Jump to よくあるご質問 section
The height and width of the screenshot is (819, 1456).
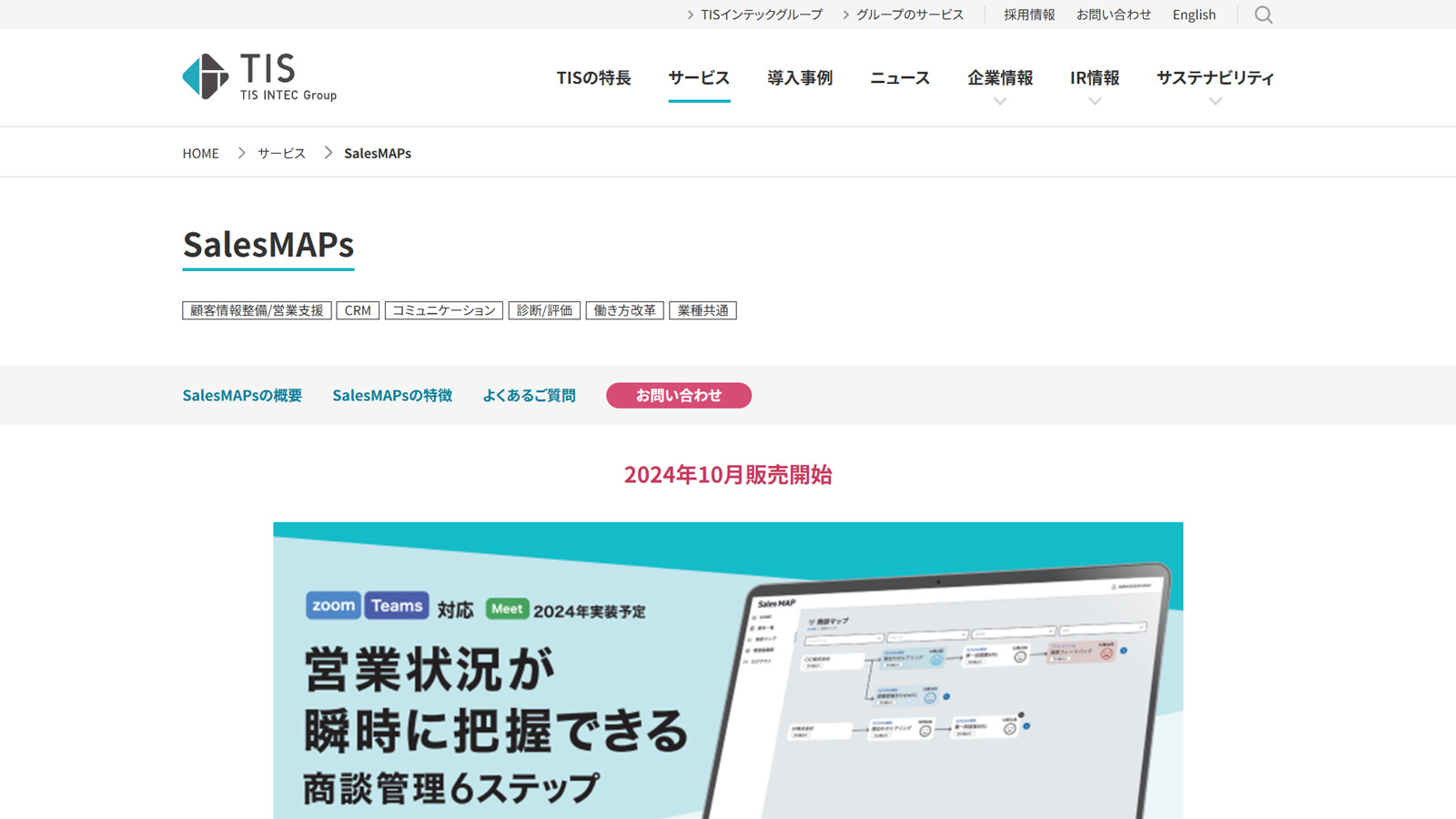[529, 395]
